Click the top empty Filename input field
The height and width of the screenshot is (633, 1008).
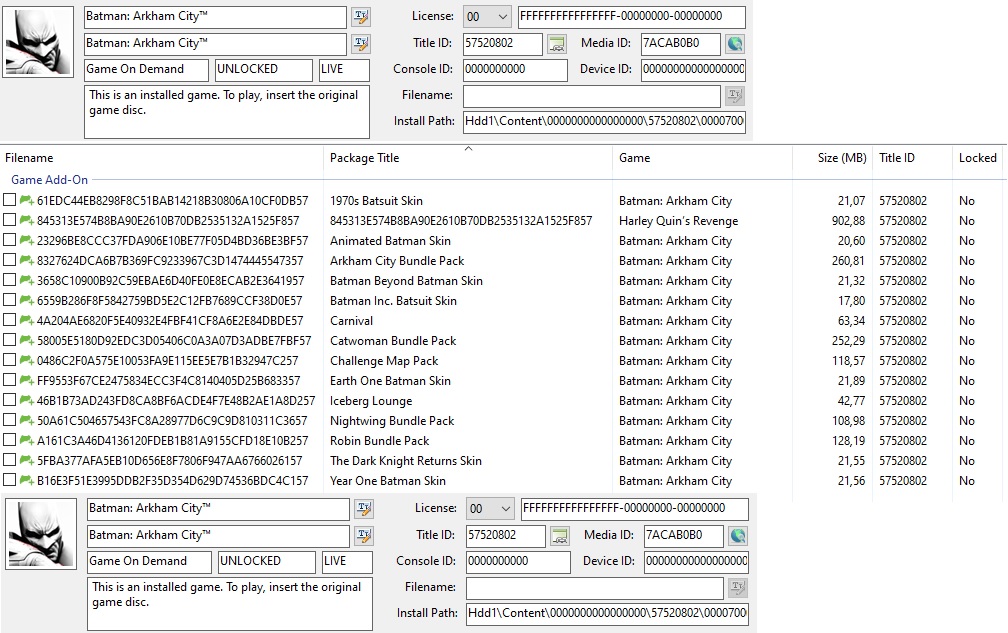[x=591, y=96]
